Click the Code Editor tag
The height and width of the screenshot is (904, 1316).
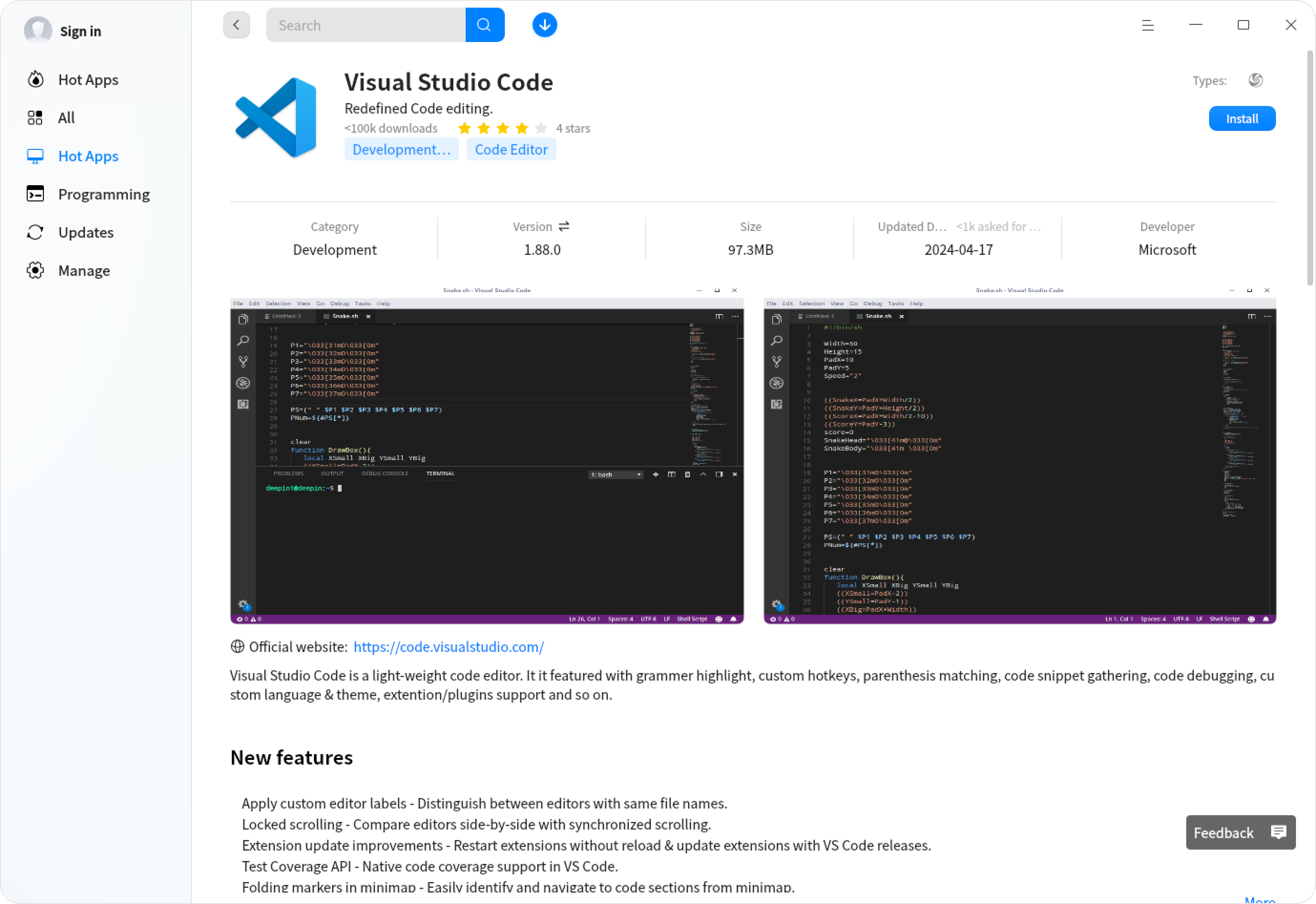coord(511,149)
